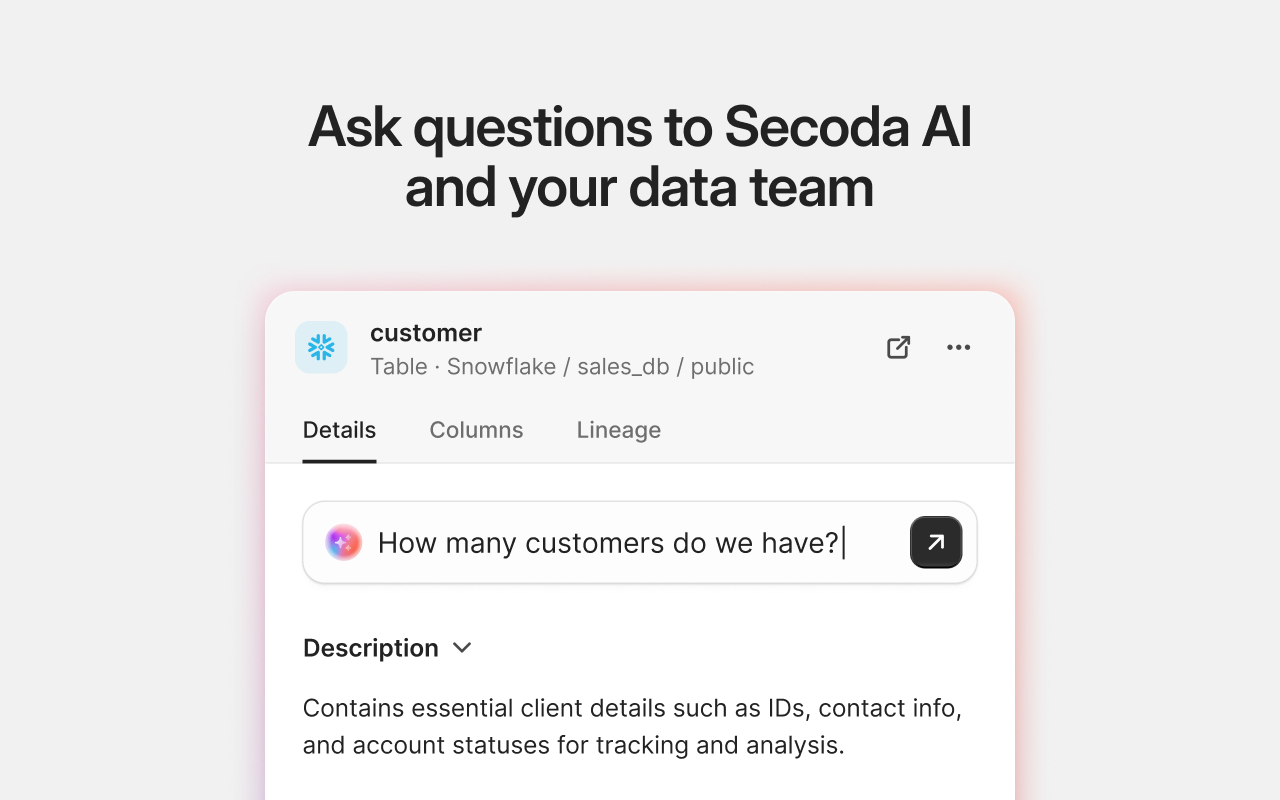The height and width of the screenshot is (800, 1280).
Task: Click the Description heading label
Action: pos(370,648)
